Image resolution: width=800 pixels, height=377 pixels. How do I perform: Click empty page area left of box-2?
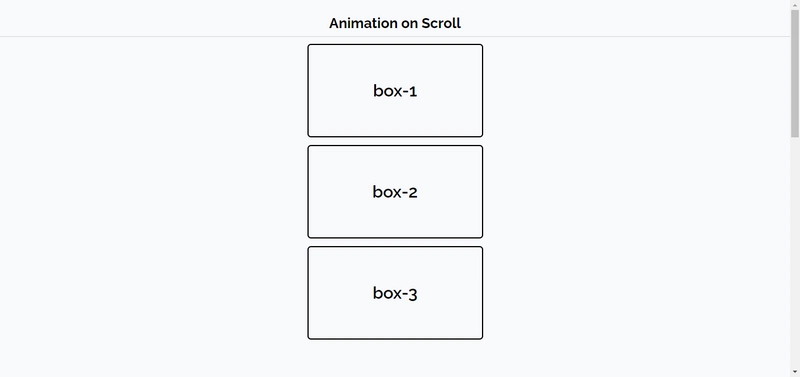pyautogui.click(x=153, y=192)
